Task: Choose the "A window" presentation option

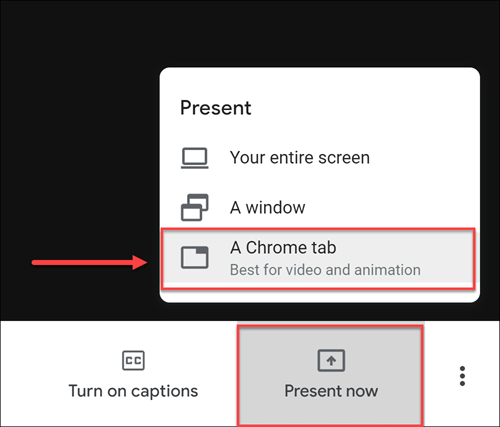Action: click(x=320, y=207)
